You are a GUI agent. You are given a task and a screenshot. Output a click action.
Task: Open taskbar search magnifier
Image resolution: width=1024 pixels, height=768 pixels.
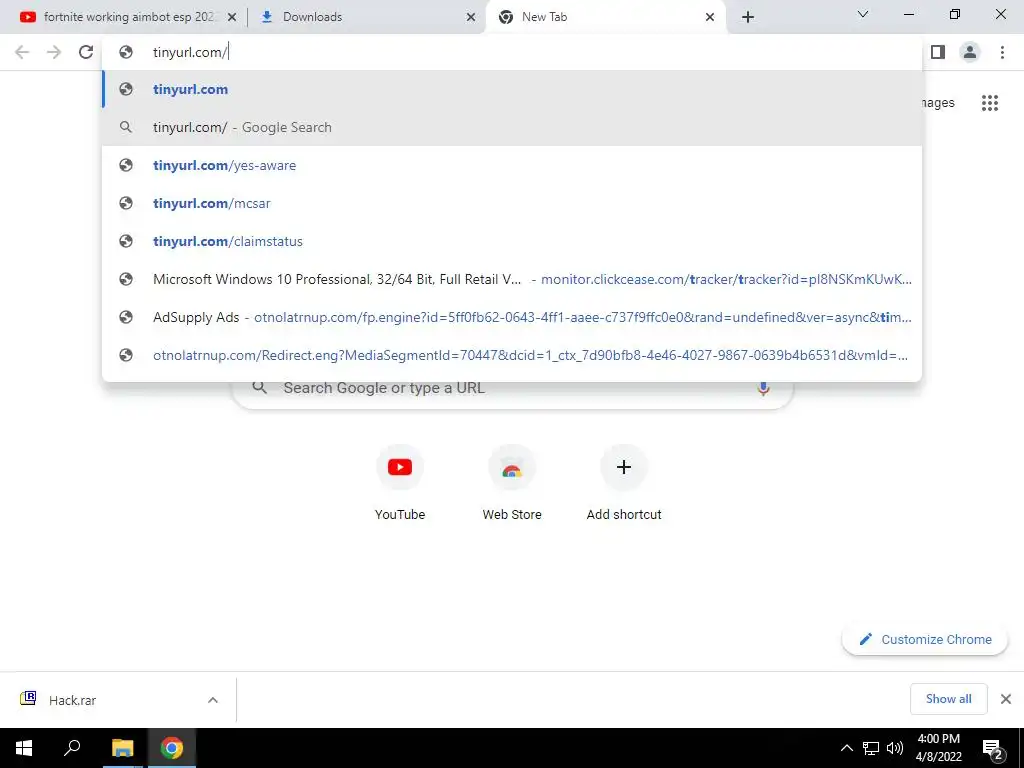(72, 748)
